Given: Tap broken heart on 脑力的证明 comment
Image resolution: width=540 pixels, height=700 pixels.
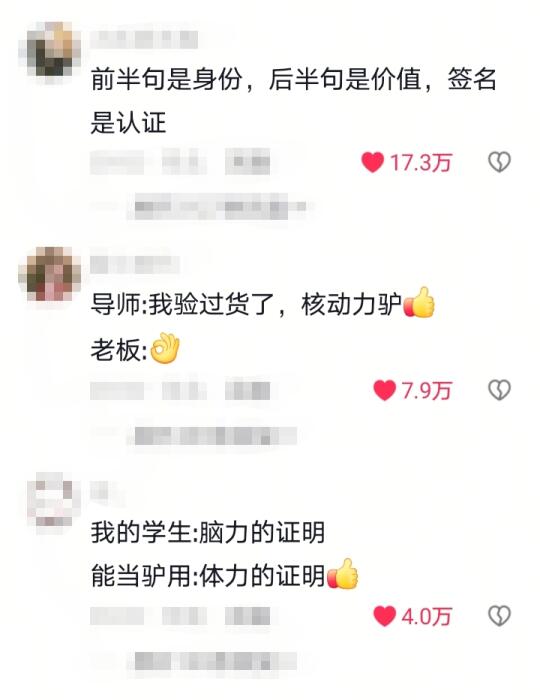Looking at the screenshot, I should [x=499, y=616].
